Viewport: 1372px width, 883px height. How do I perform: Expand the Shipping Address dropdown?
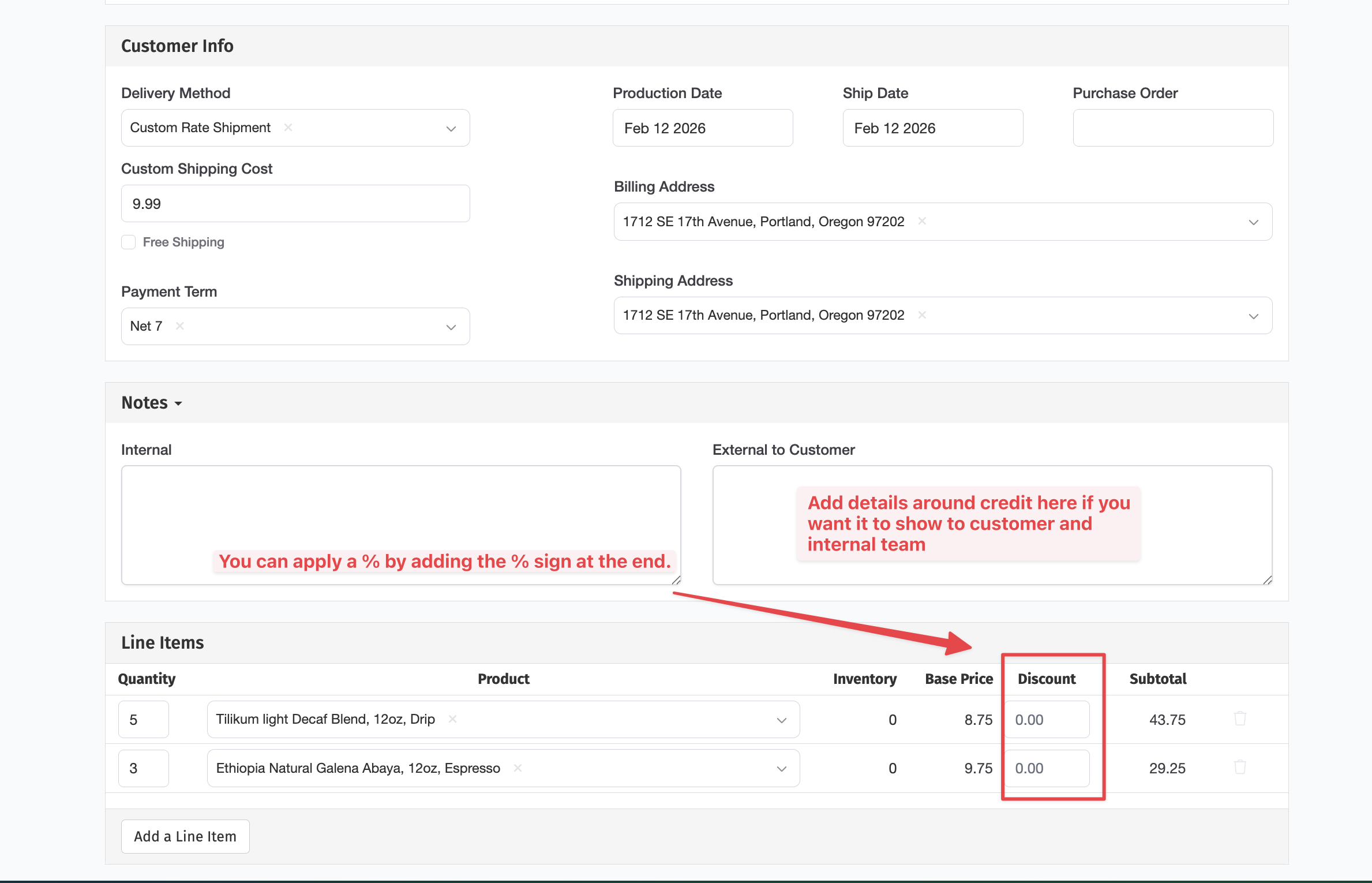point(1253,316)
